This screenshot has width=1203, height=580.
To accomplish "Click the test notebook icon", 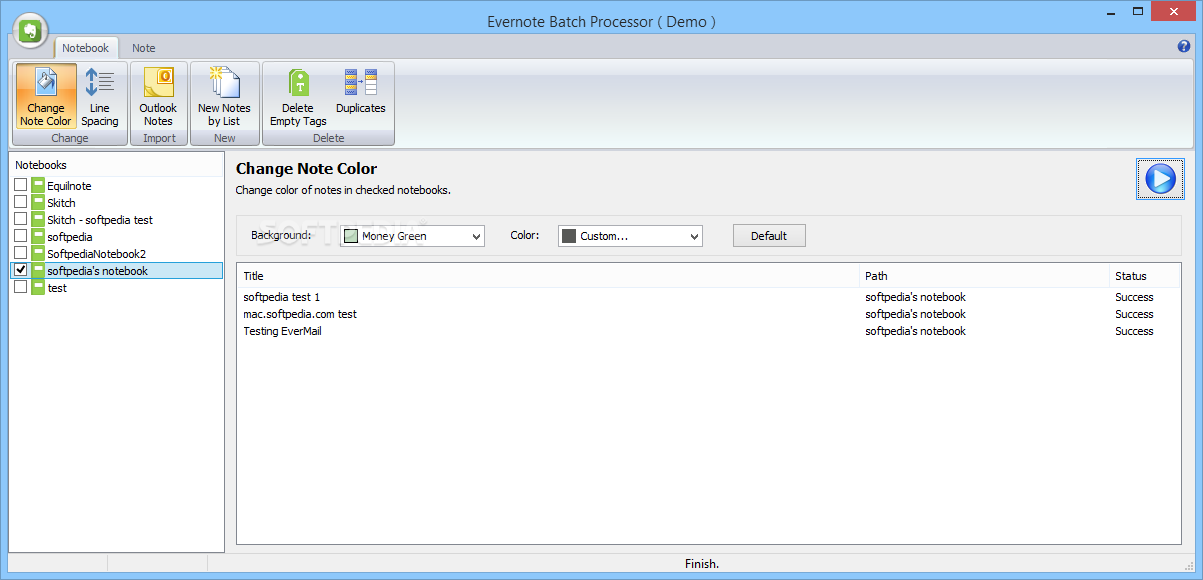I will click(38, 287).
